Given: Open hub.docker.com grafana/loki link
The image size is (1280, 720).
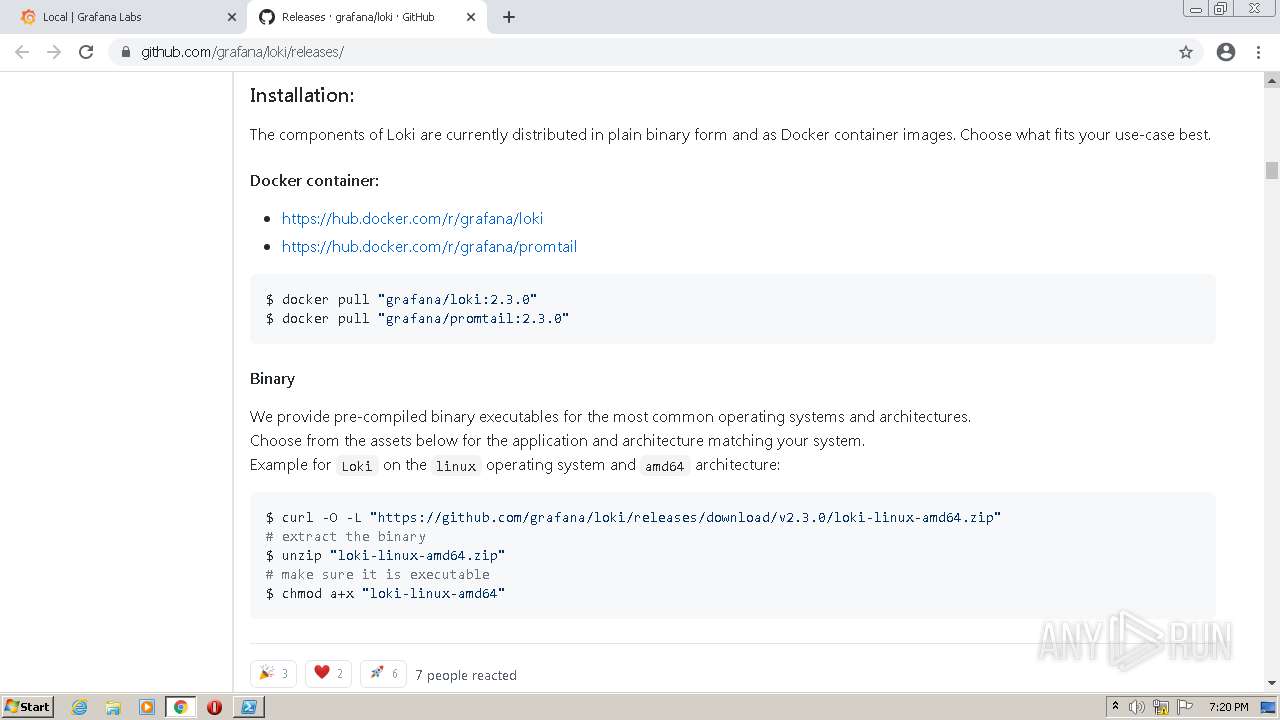Looking at the screenshot, I should pos(412,218).
